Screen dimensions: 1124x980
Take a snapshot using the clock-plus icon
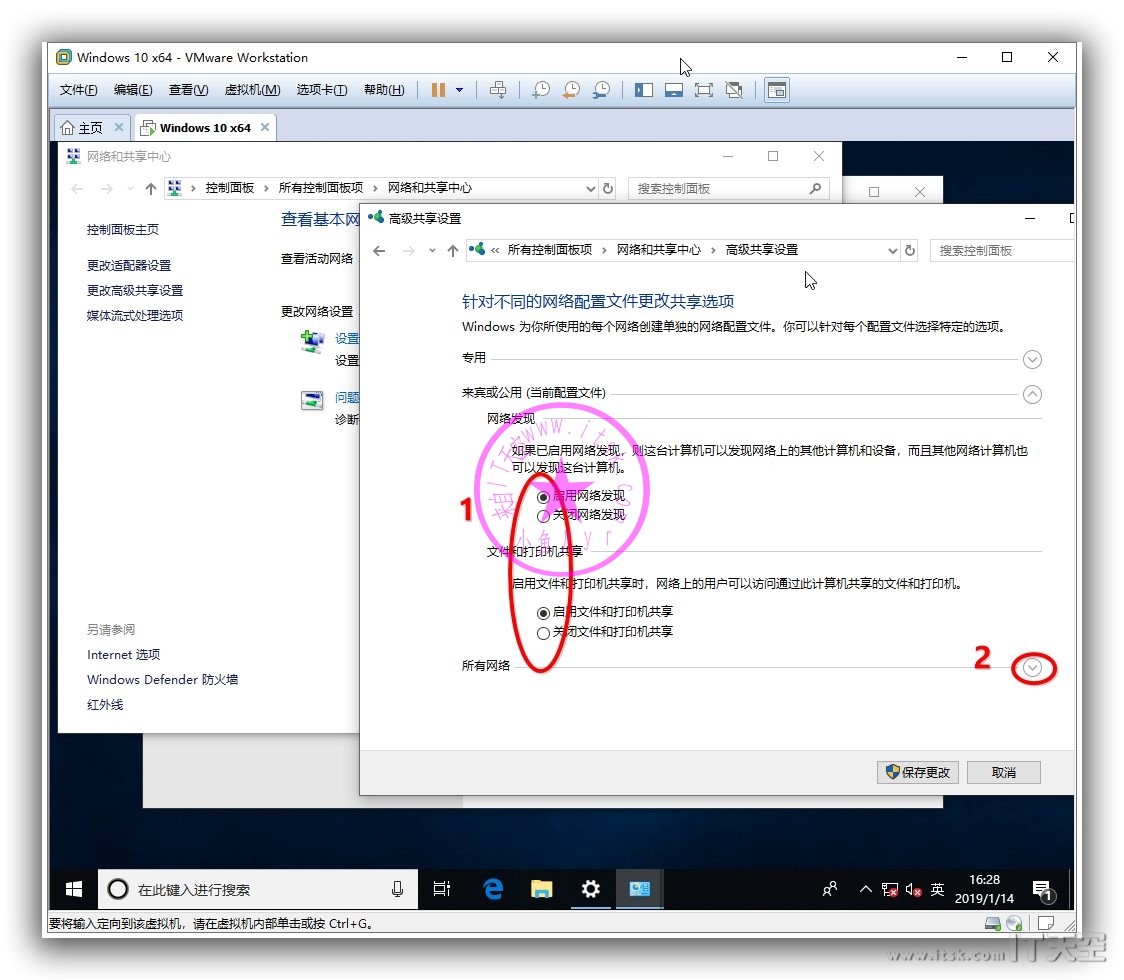541,90
